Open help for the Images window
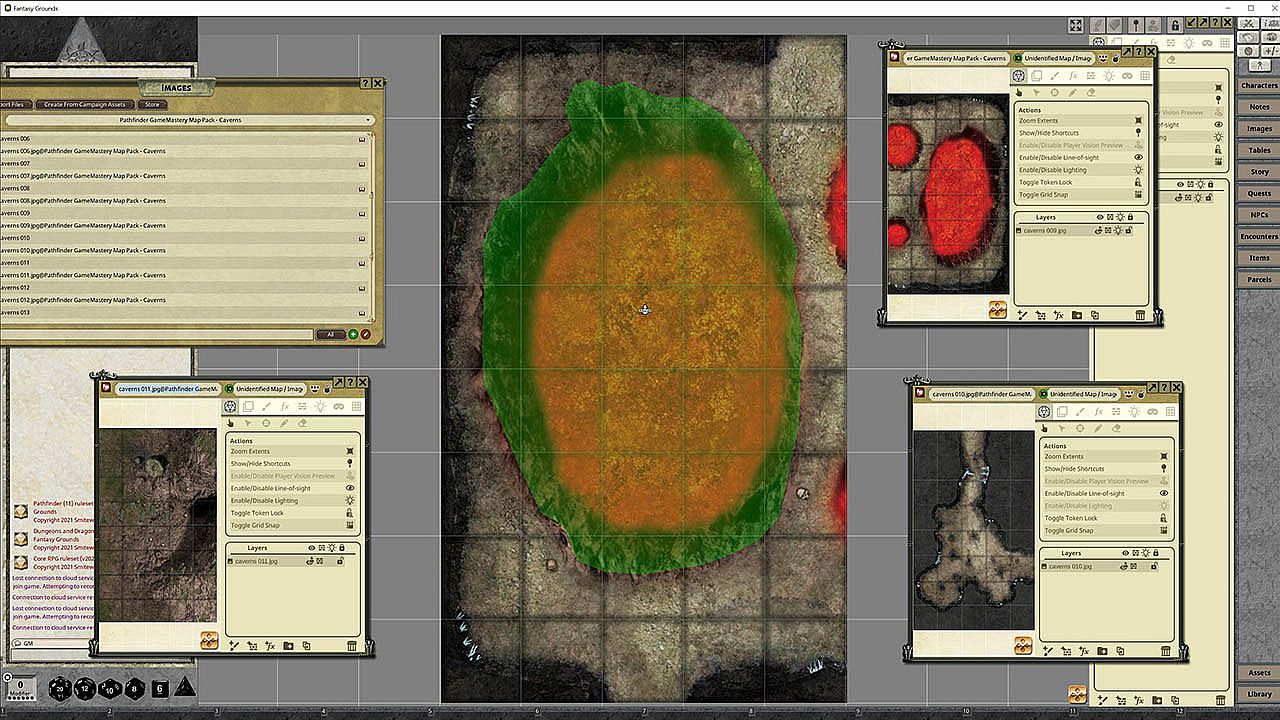The image size is (1280, 720). pyautogui.click(x=365, y=84)
